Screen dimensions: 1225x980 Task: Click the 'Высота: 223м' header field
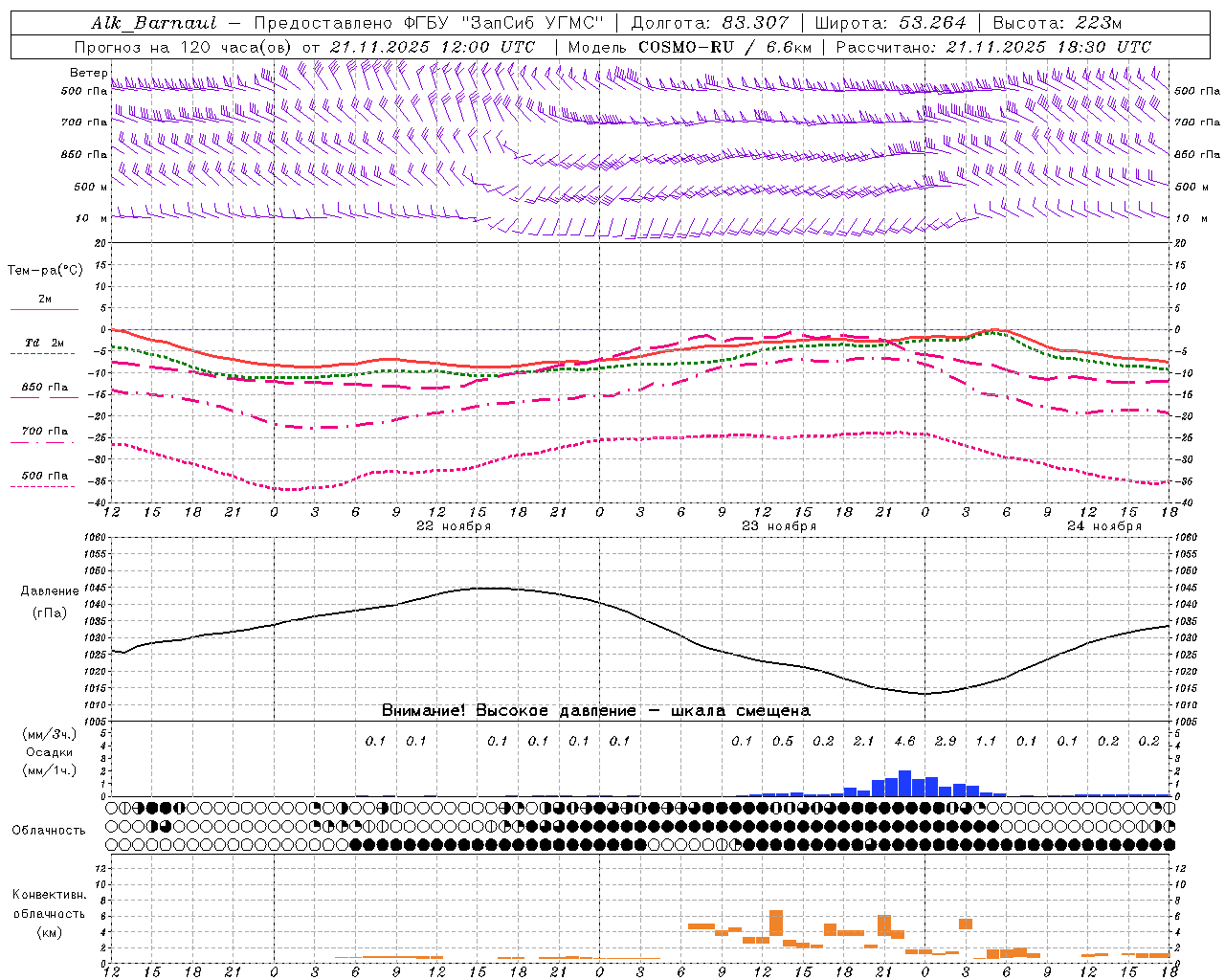[1057, 23]
